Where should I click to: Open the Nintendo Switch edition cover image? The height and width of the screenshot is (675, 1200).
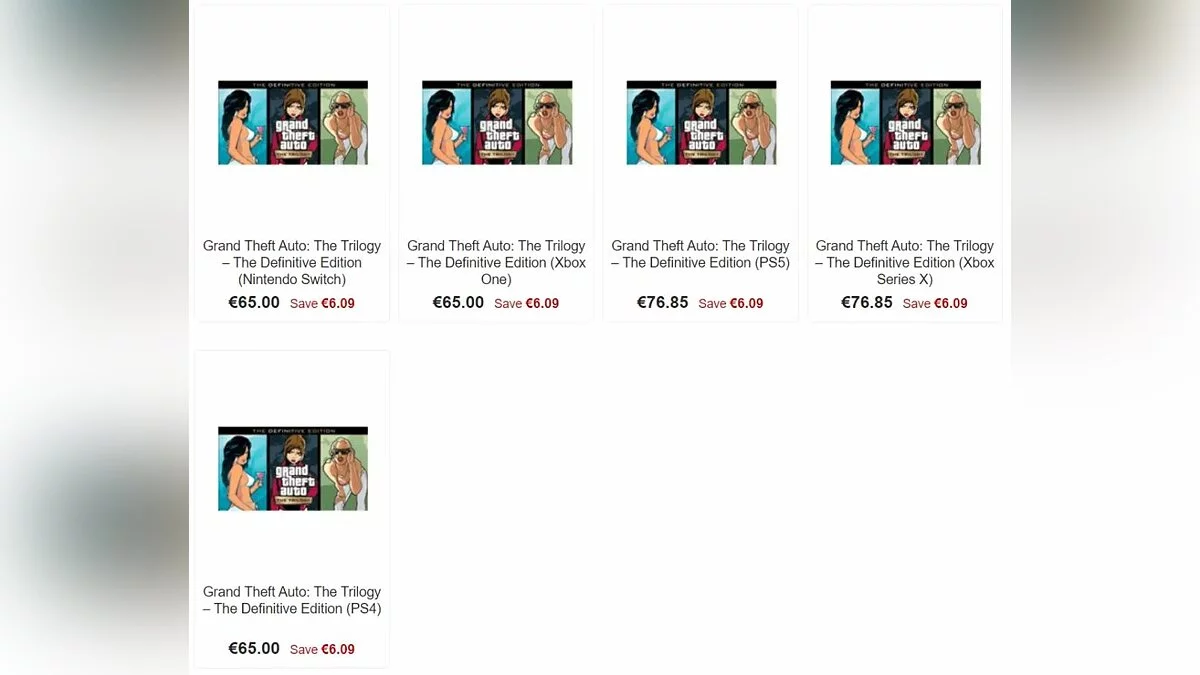[x=293, y=123]
